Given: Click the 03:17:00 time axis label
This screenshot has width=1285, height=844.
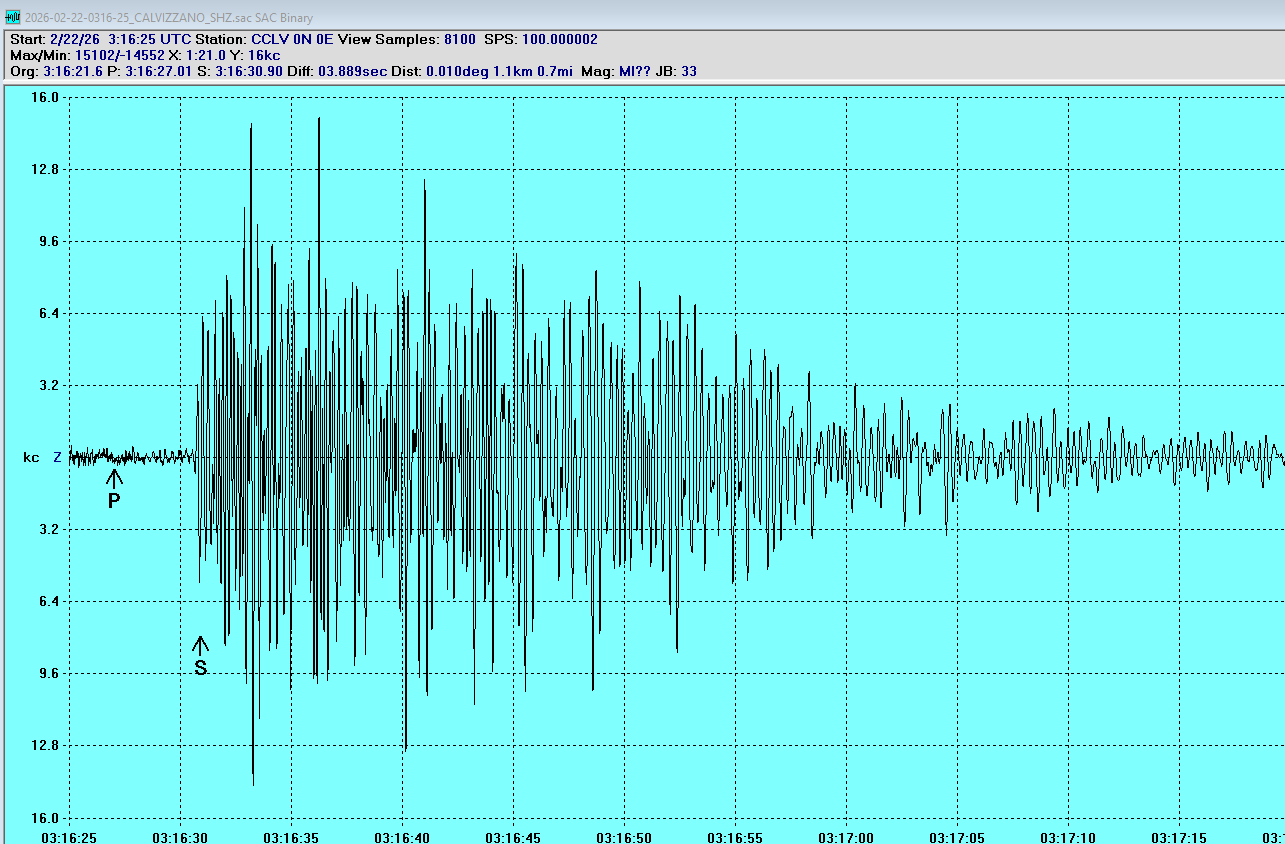Looking at the screenshot, I should tap(846, 835).
